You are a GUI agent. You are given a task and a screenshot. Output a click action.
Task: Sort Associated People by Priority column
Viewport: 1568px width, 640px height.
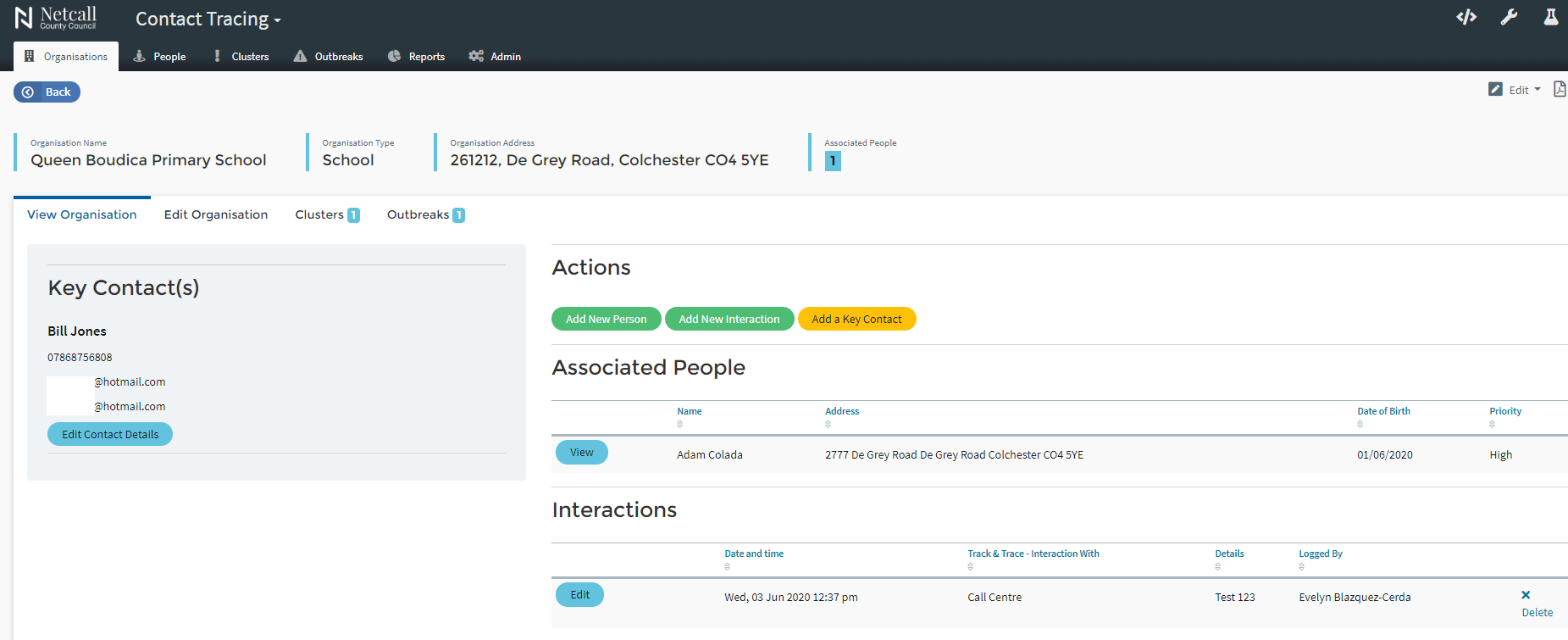(x=1504, y=411)
